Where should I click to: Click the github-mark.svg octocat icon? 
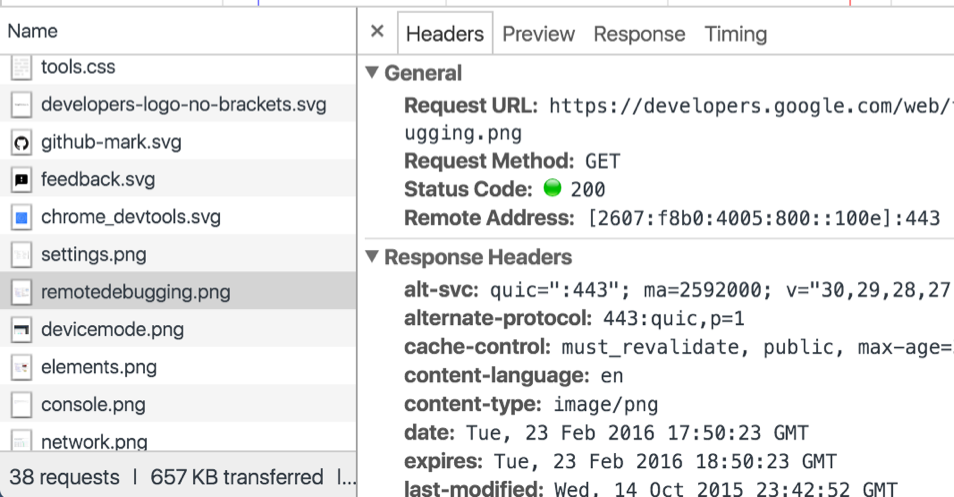coord(21,142)
